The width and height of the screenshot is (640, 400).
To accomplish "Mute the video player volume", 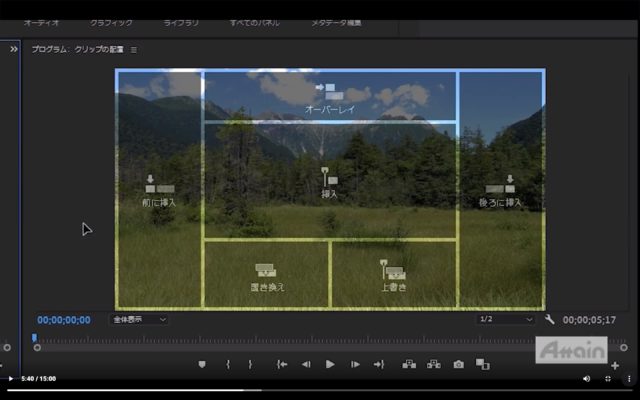I will pyautogui.click(x=587, y=379).
